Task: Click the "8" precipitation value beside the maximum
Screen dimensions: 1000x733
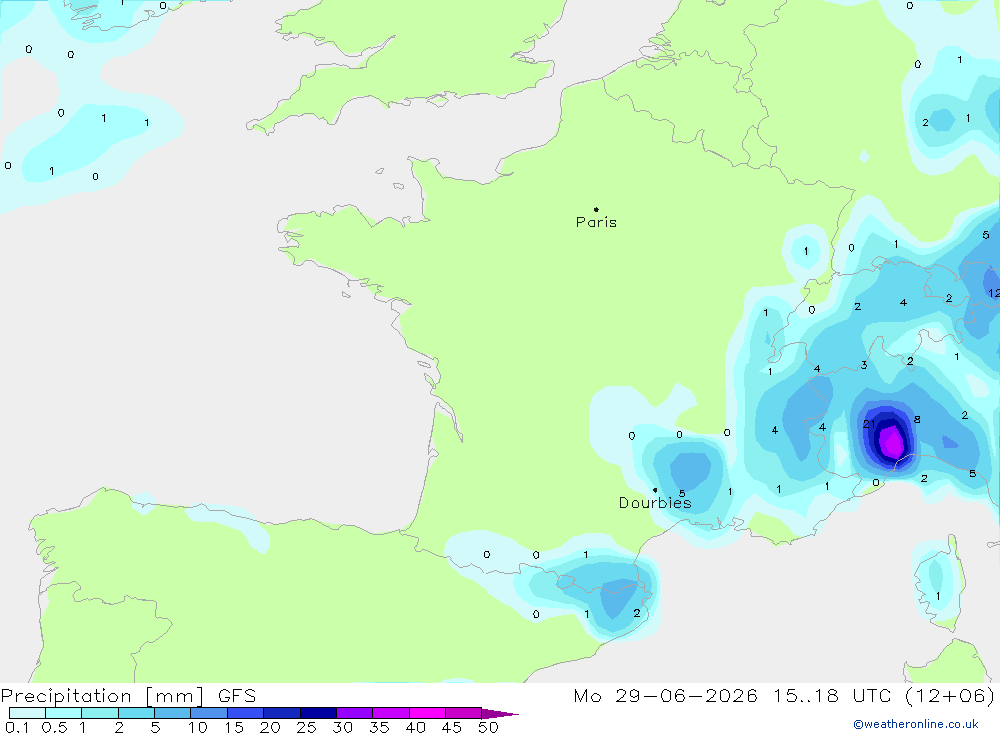Action: 917,419
